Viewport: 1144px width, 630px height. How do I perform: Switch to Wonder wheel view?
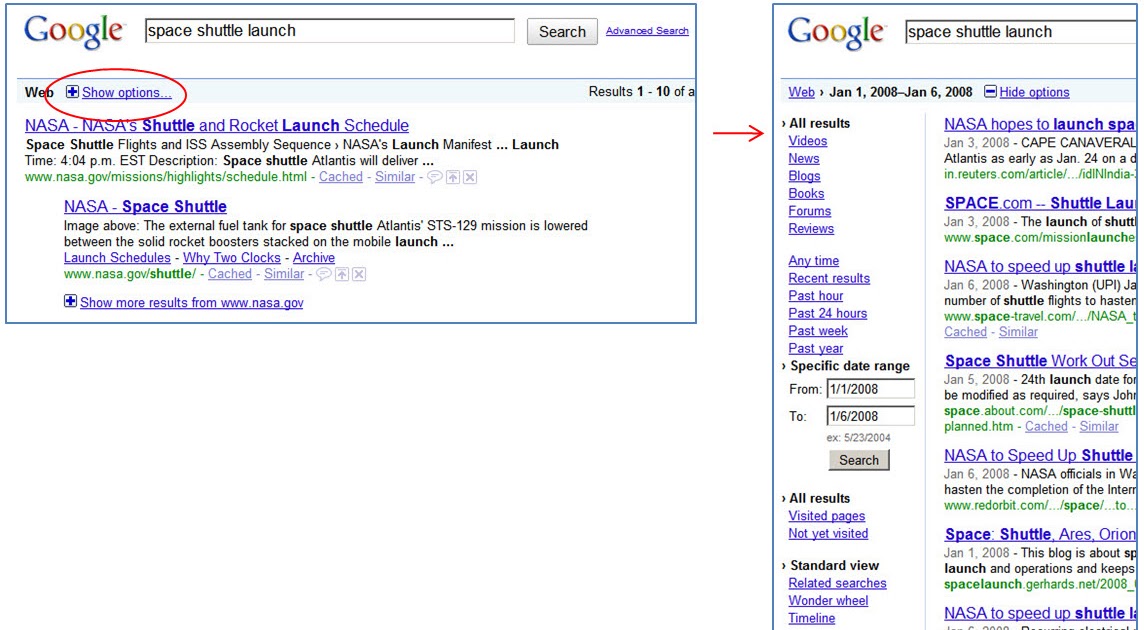[828, 601]
